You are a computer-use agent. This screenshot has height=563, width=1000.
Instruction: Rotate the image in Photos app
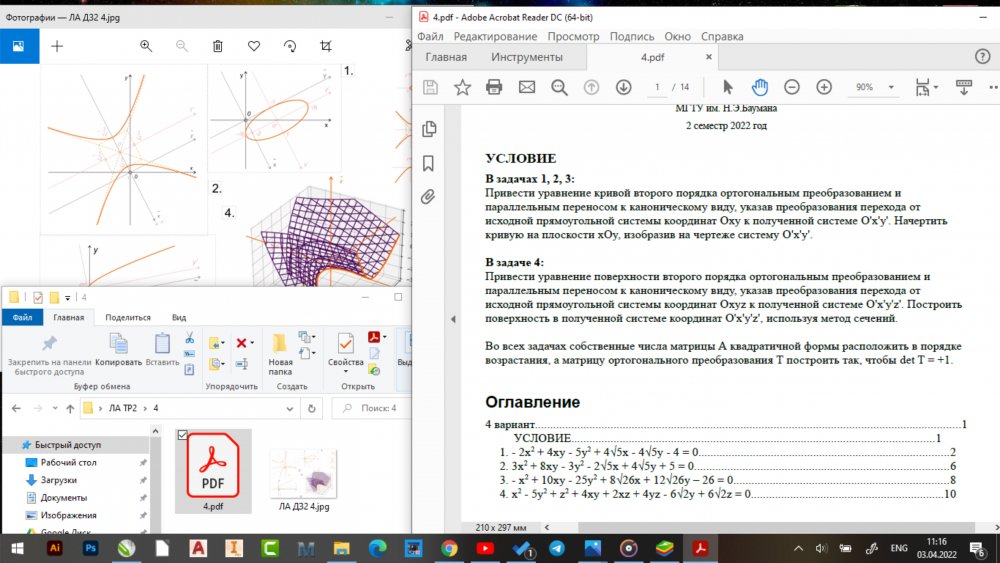(290, 46)
